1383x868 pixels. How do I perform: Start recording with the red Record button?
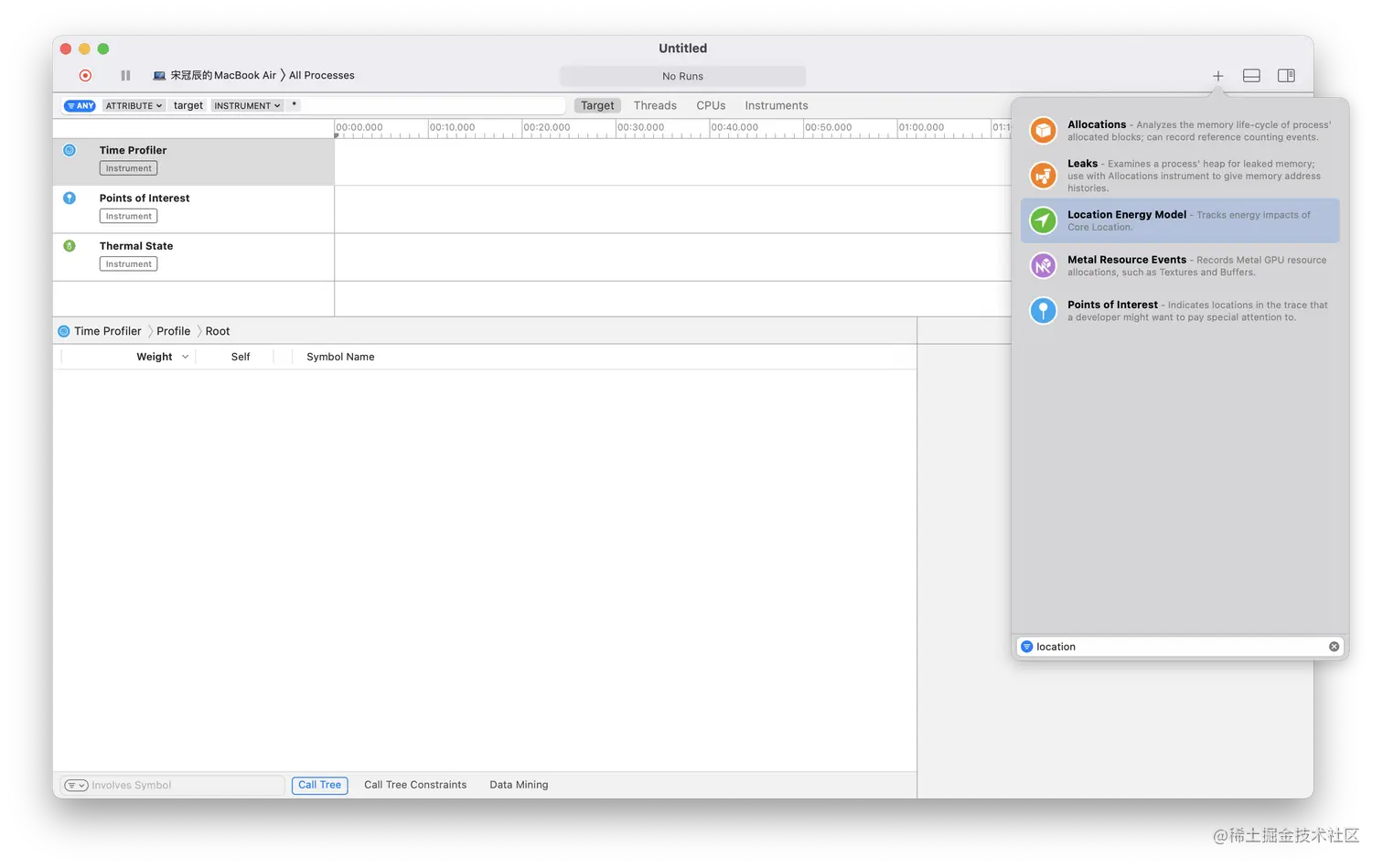[x=85, y=76]
